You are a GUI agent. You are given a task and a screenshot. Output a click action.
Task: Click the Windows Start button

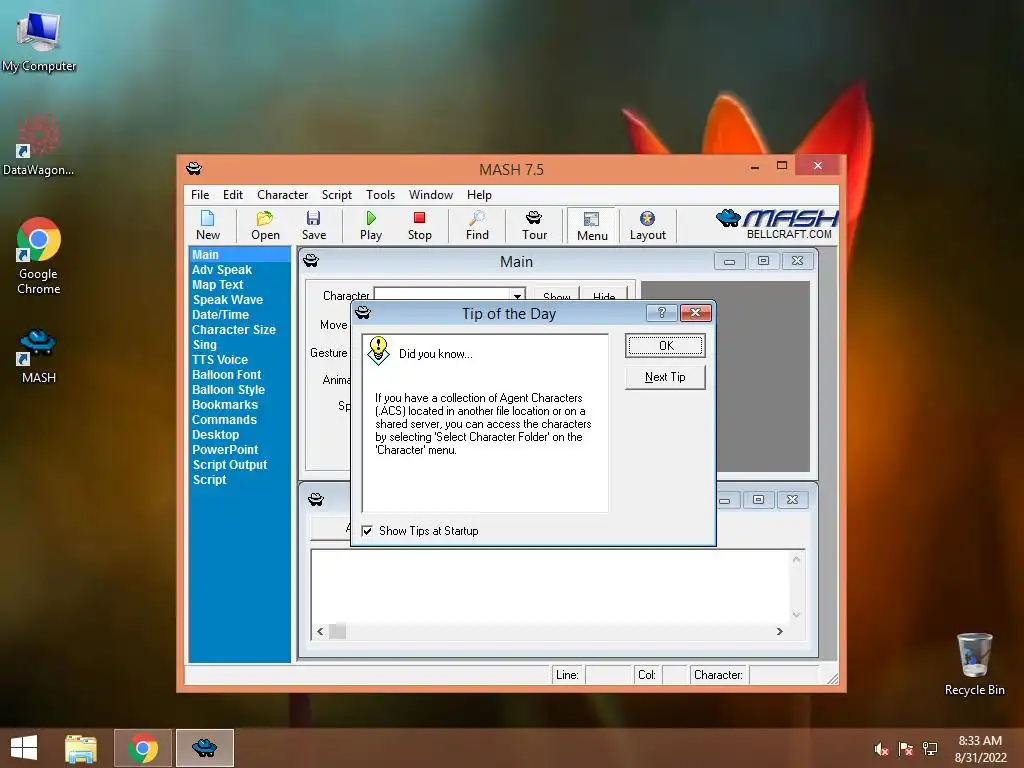24,748
